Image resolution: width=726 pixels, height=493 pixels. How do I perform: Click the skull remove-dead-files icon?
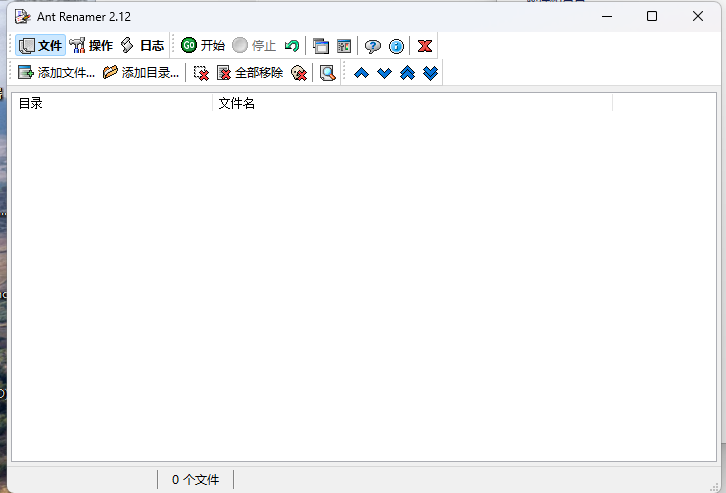(x=299, y=73)
